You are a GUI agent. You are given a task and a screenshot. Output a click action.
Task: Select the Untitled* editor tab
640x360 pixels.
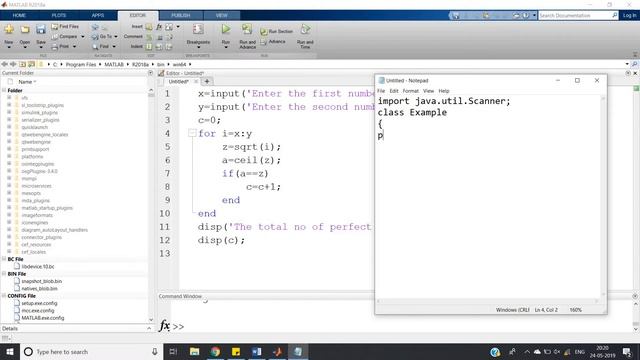pos(179,82)
